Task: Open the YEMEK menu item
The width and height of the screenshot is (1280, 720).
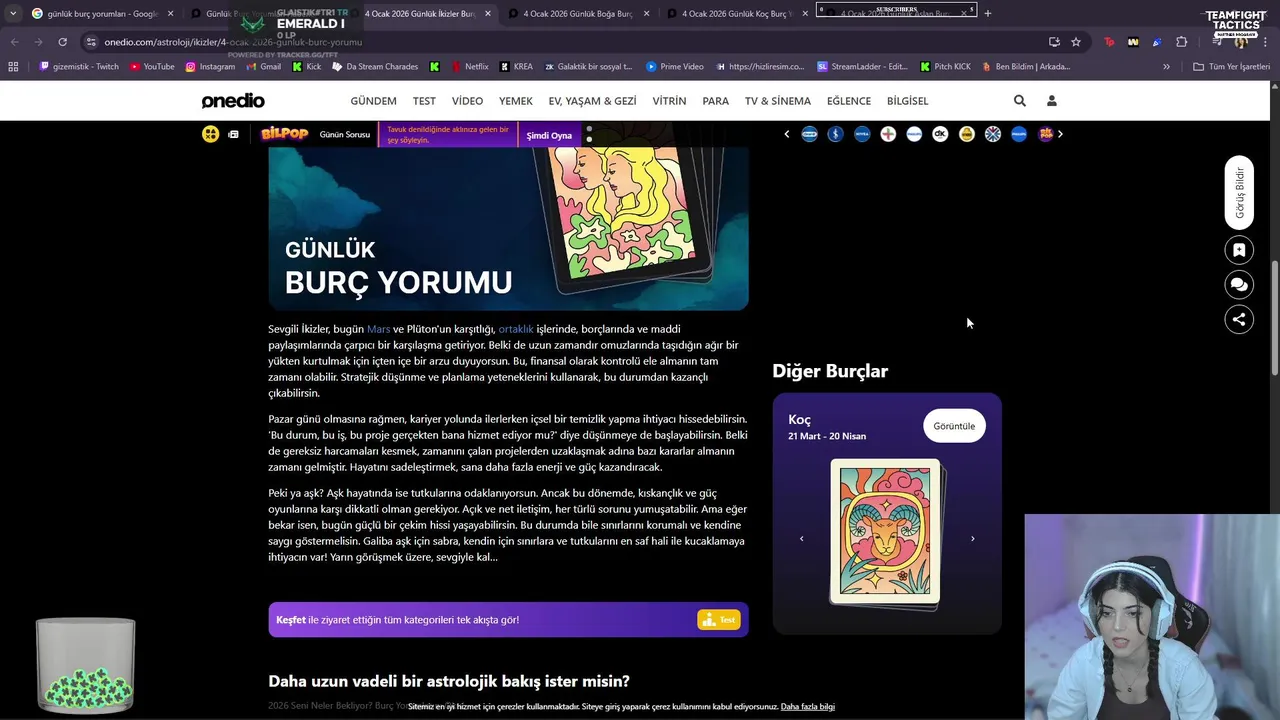Action: click(x=516, y=101)
